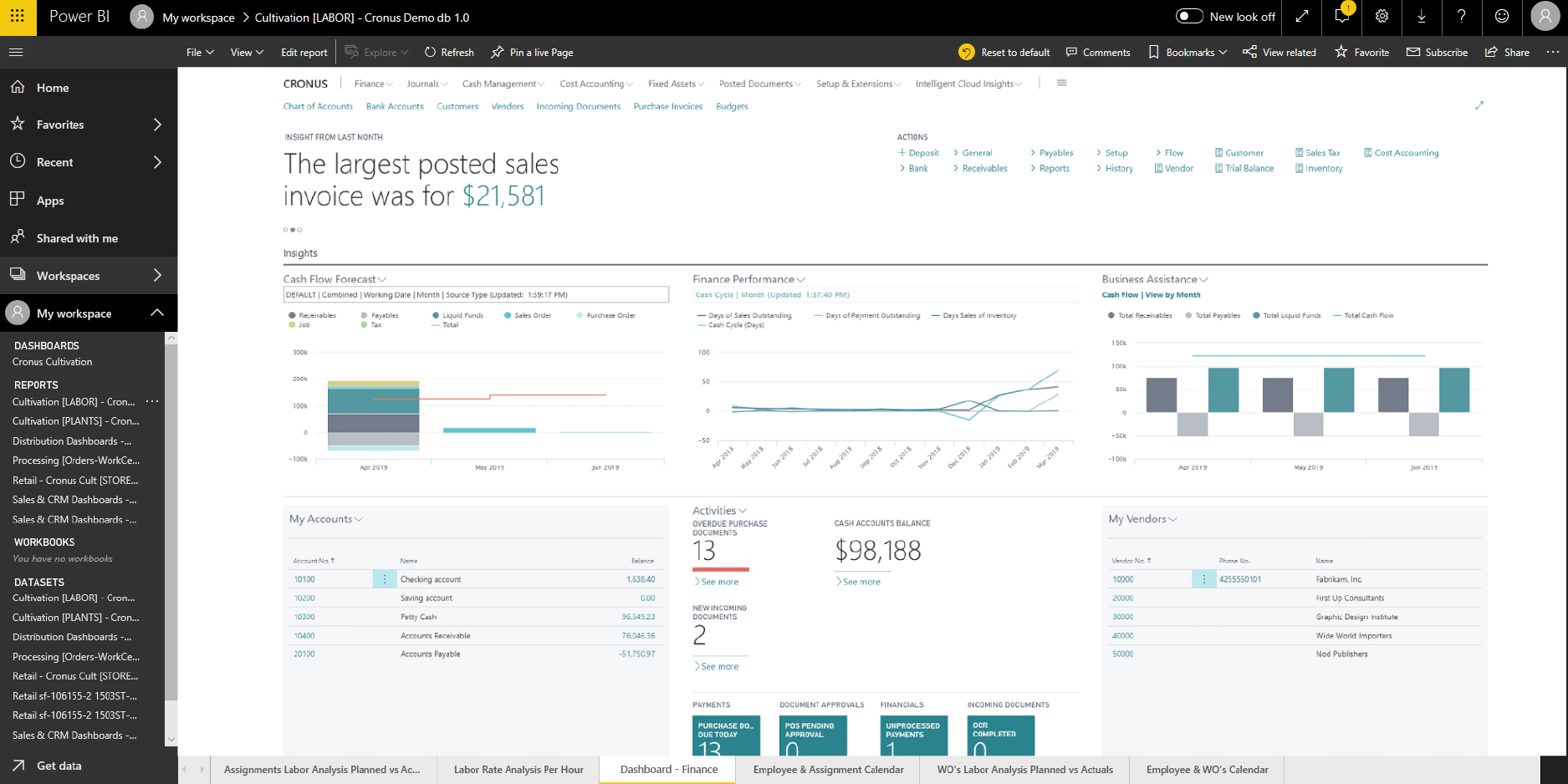The width and height of the screenshot is (1568, 784).
Task: Open Shared with me
Action: pos(75,237)
